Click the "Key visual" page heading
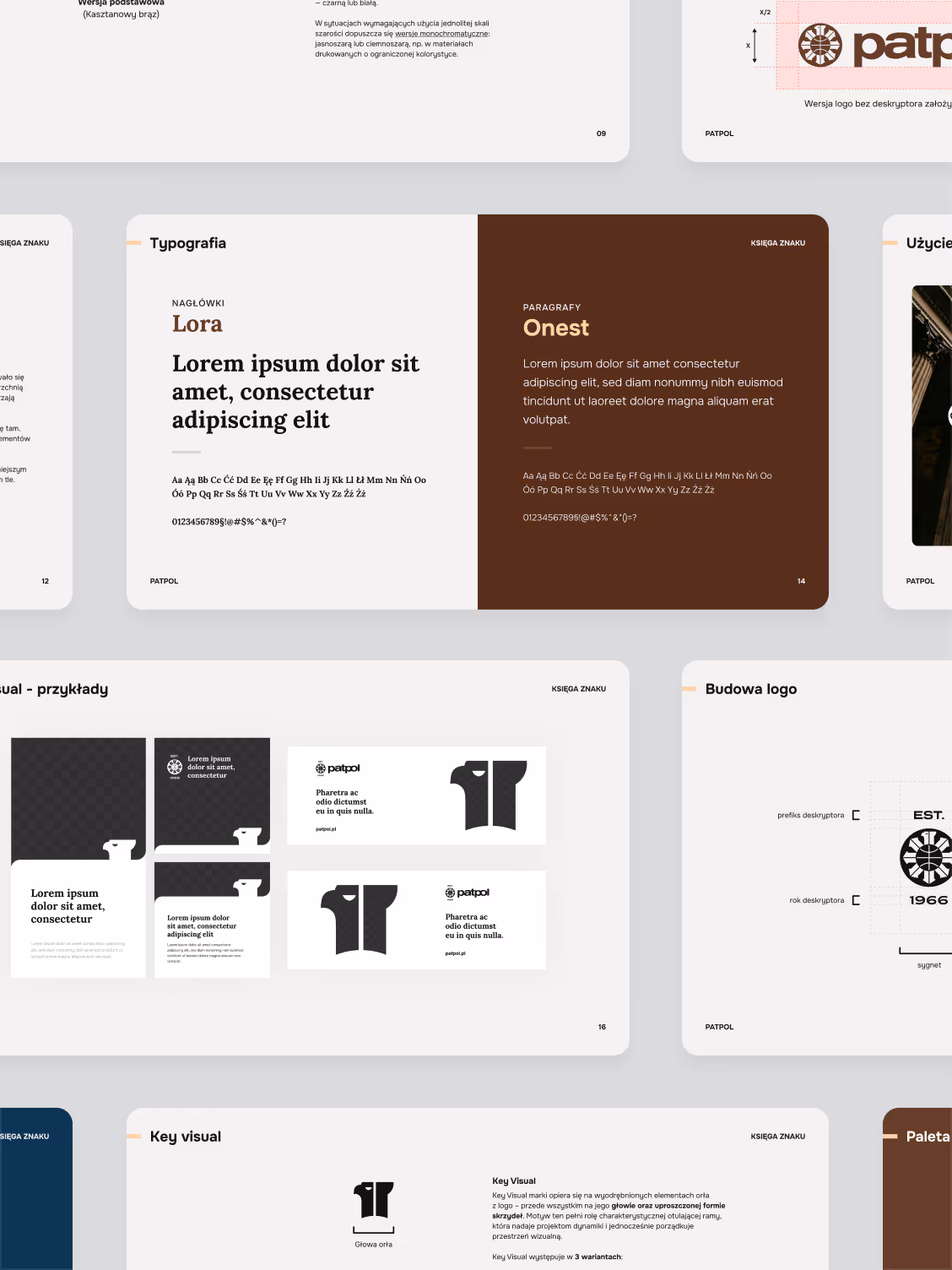The image size is (952, 1270). 186,1137
